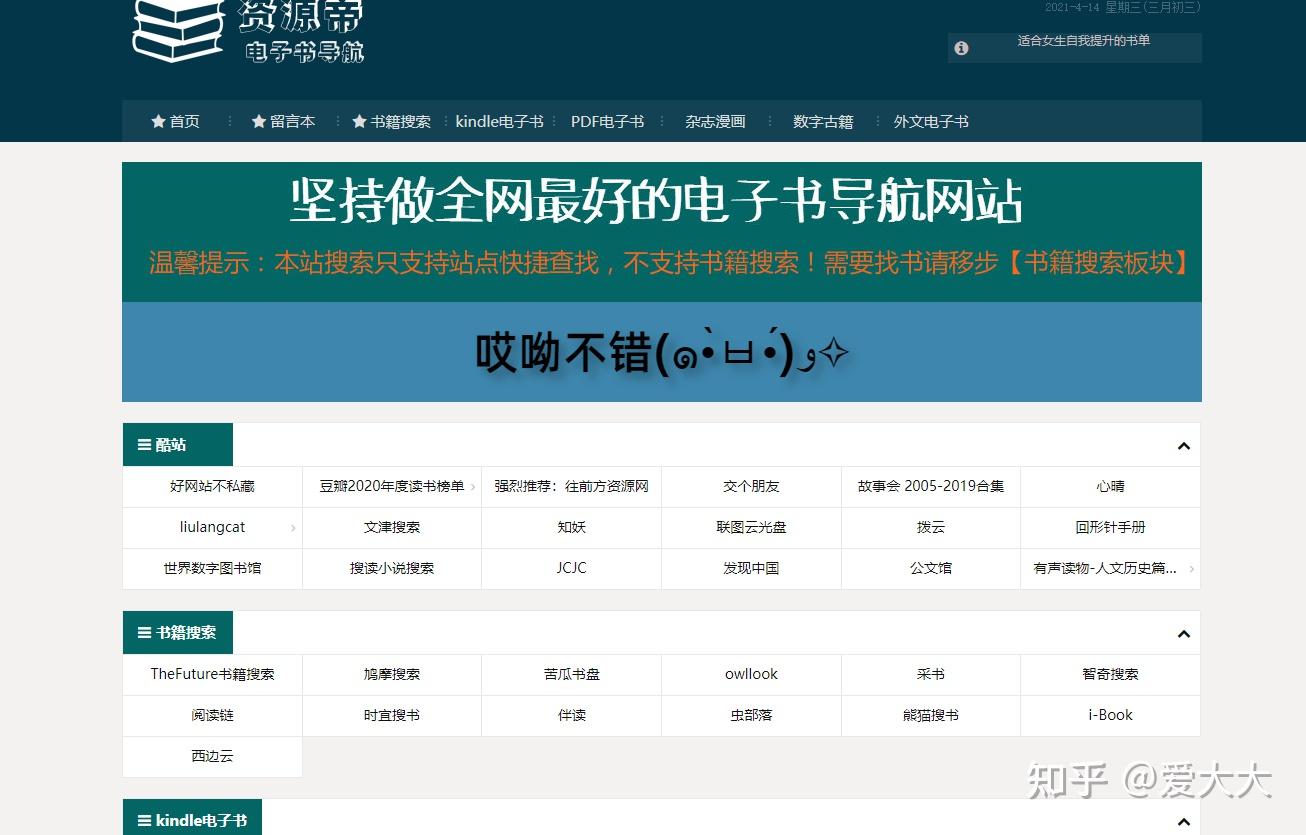1306x835 pixels.
Task: Click the kindle电子书 section header label
Action: tap(201, 821)
